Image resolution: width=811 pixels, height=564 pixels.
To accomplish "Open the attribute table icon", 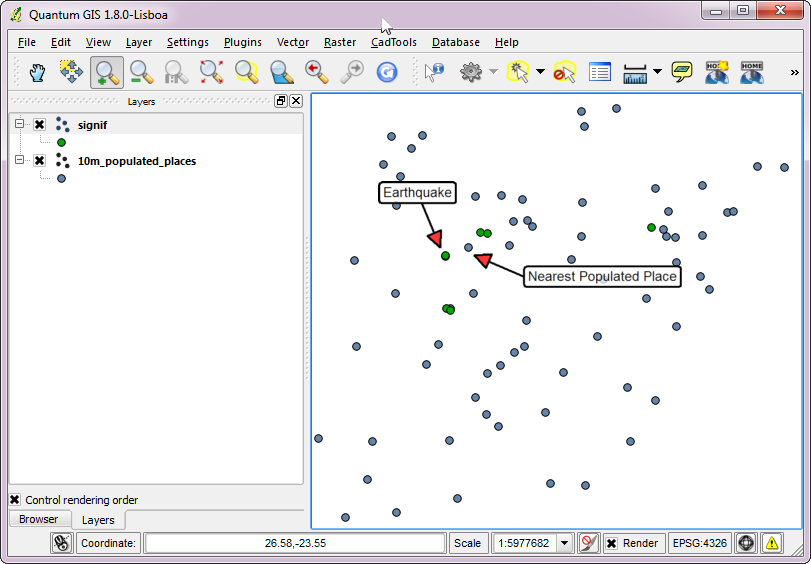I will pyautogui.click(x=599, y=72).
